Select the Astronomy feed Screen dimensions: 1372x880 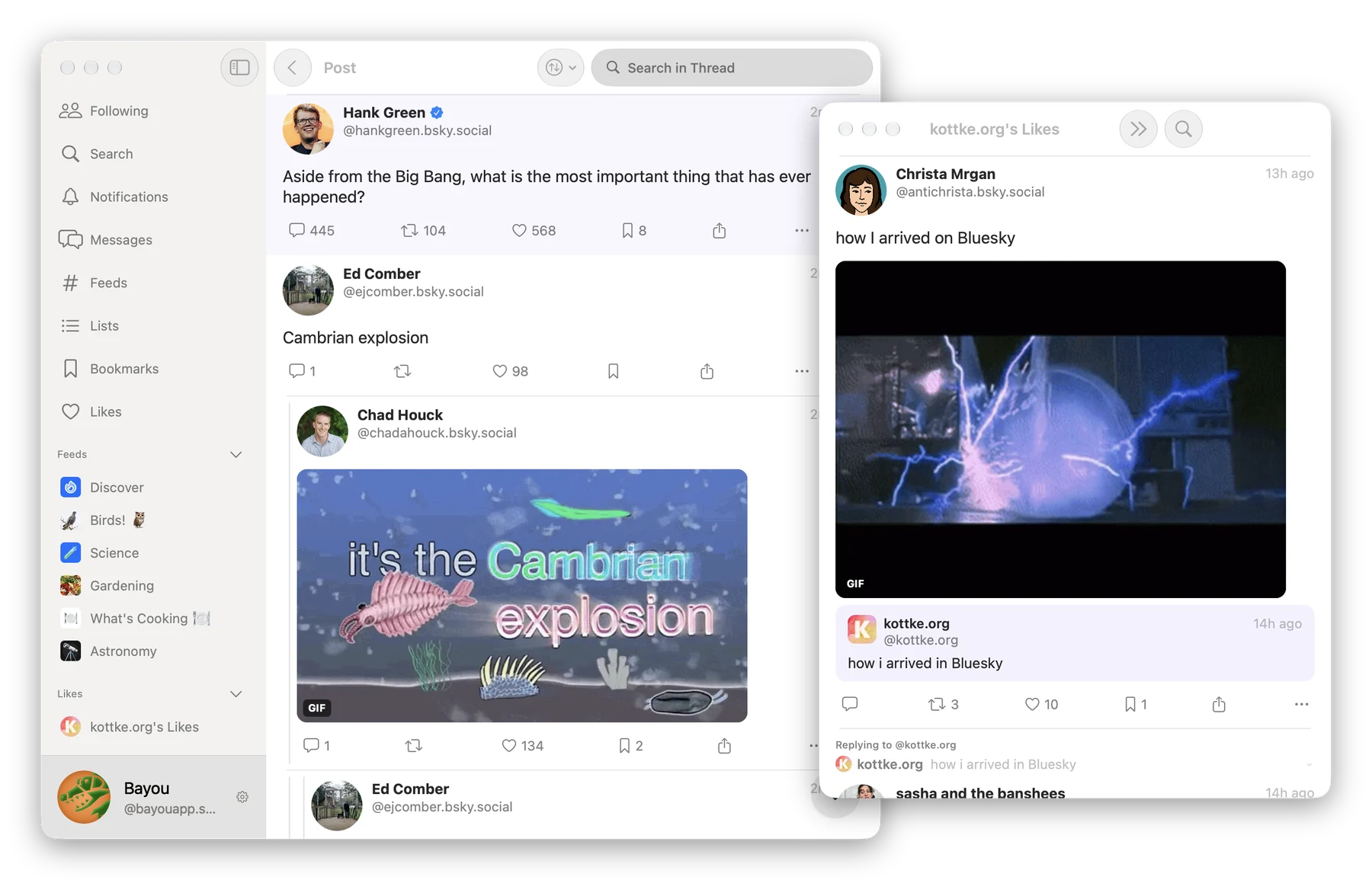(108, 651)
